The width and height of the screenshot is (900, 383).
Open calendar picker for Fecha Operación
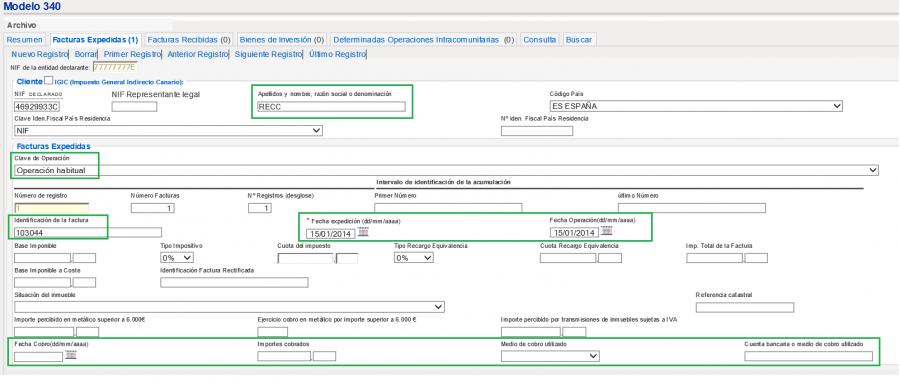pos(607,230)
